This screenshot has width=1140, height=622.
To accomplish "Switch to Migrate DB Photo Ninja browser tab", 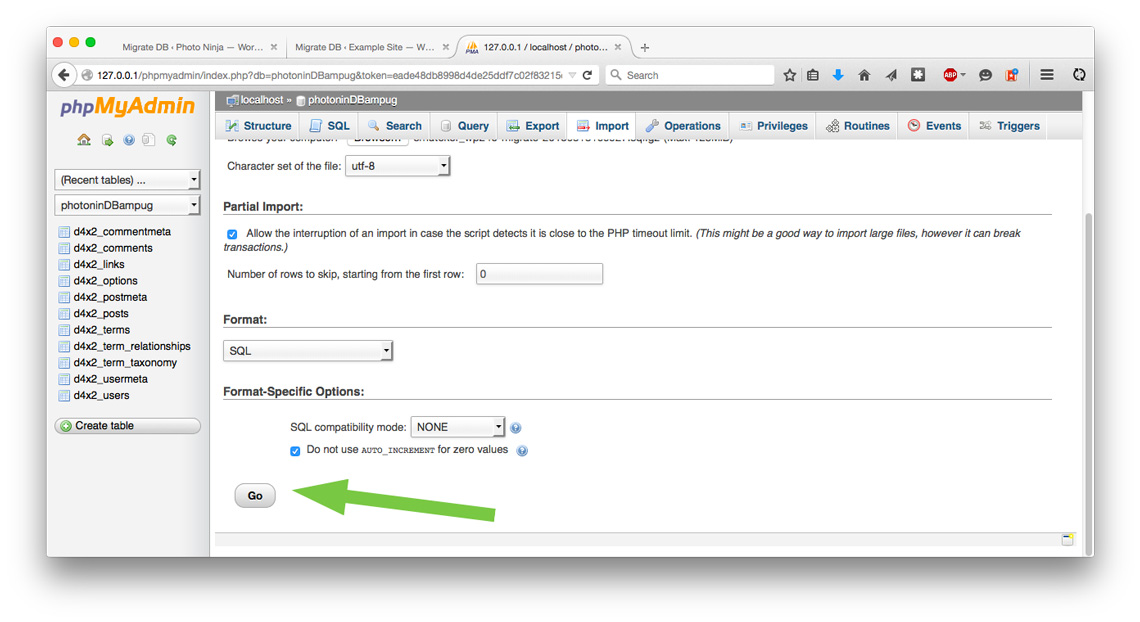I will [193, 47].
